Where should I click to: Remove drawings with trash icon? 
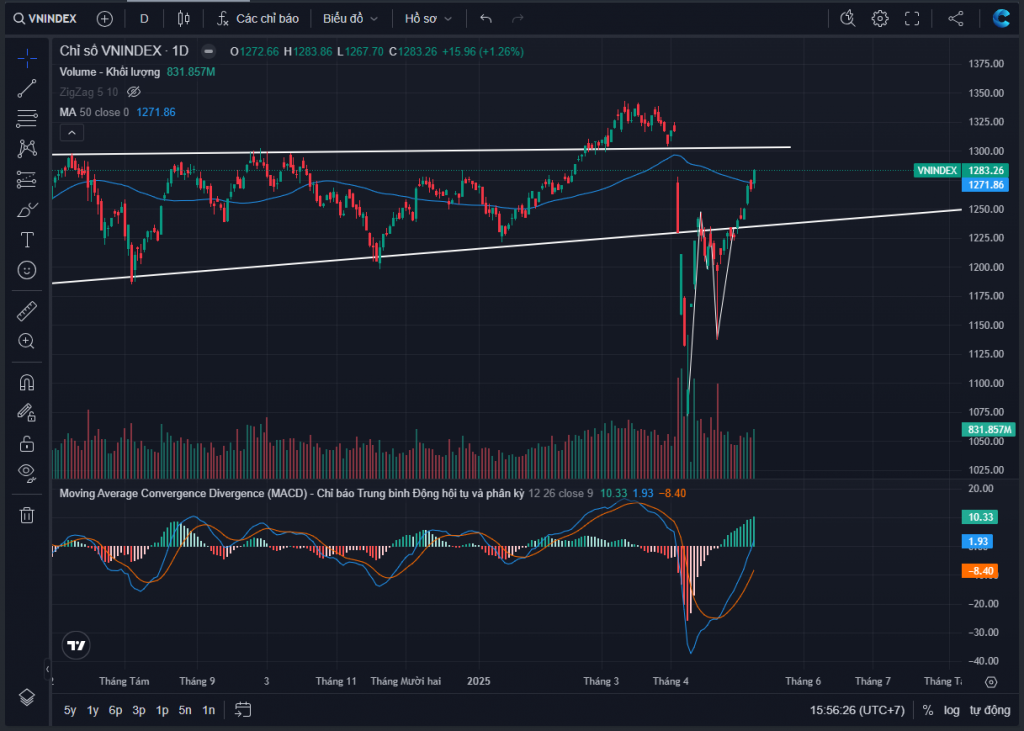27,515
